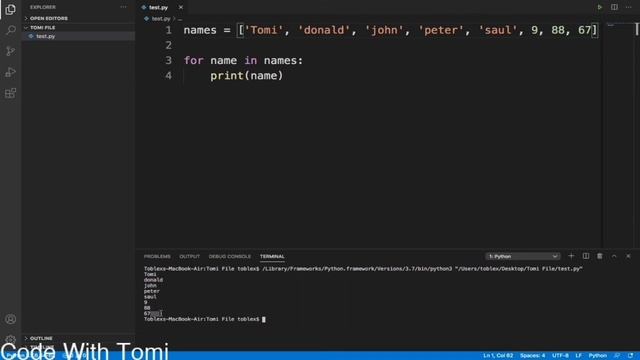Kill terminal with trash icon

point(600,256)
